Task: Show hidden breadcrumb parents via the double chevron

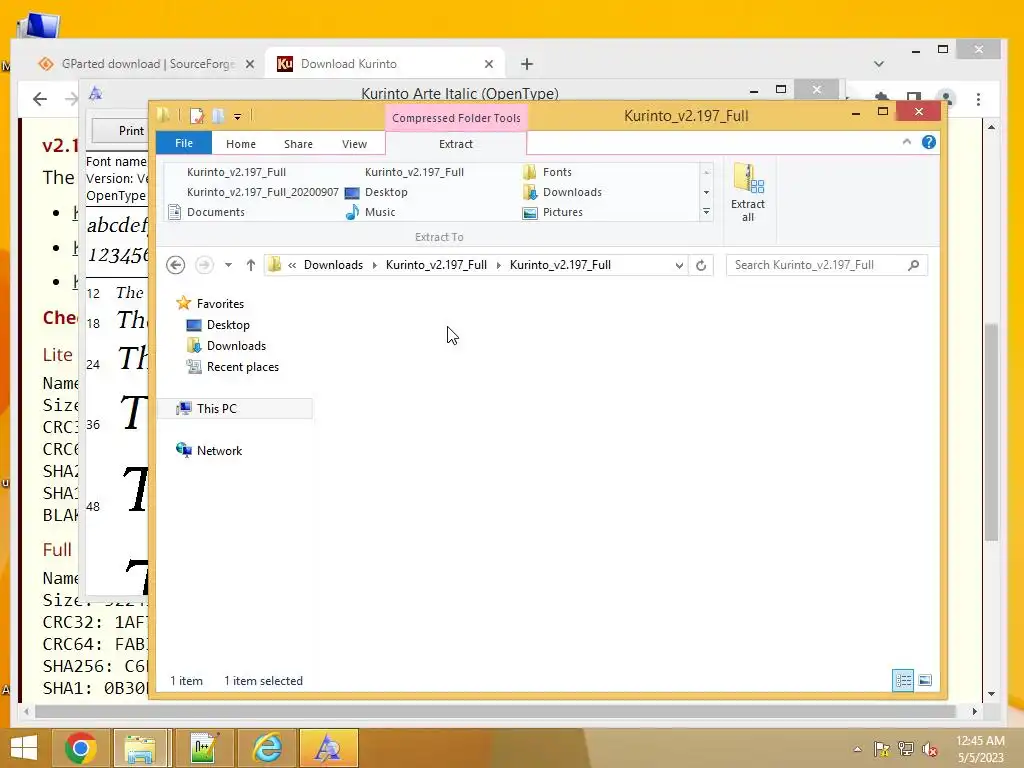Action: [292, 264]
